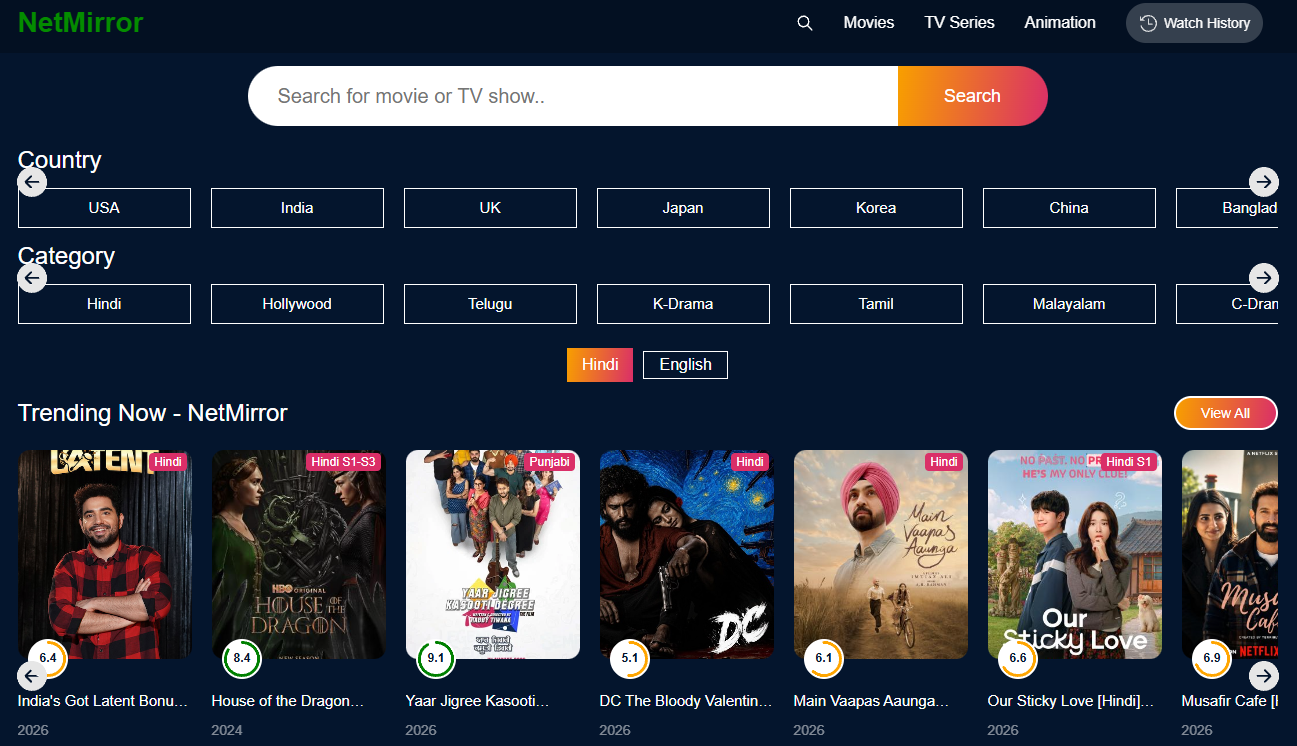The height and width of the screenshot is (746, 1297).
Task: Click the left arrow of the Category row
Action: [x=33, y=277]
